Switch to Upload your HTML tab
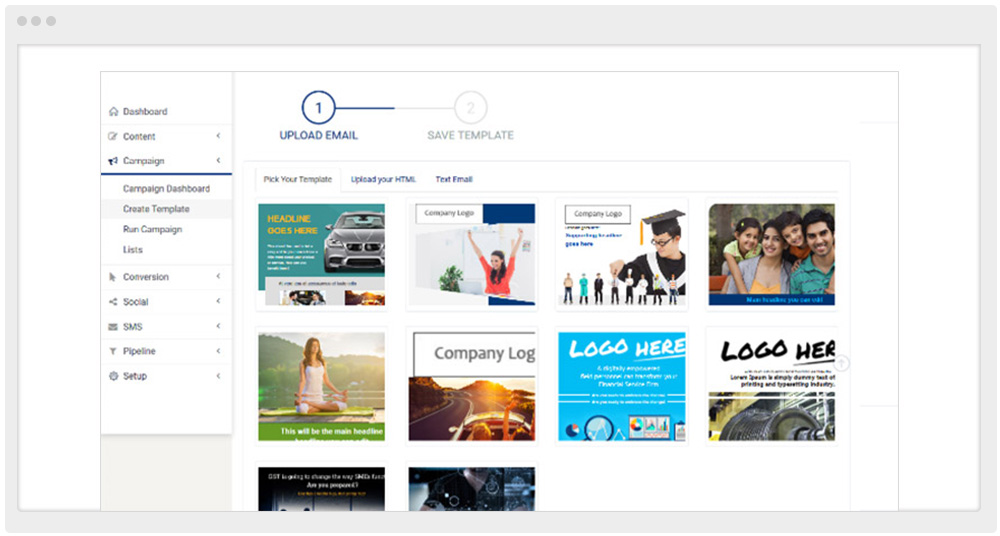Screen dimensions: 1000x536 (x=383, y=179)
